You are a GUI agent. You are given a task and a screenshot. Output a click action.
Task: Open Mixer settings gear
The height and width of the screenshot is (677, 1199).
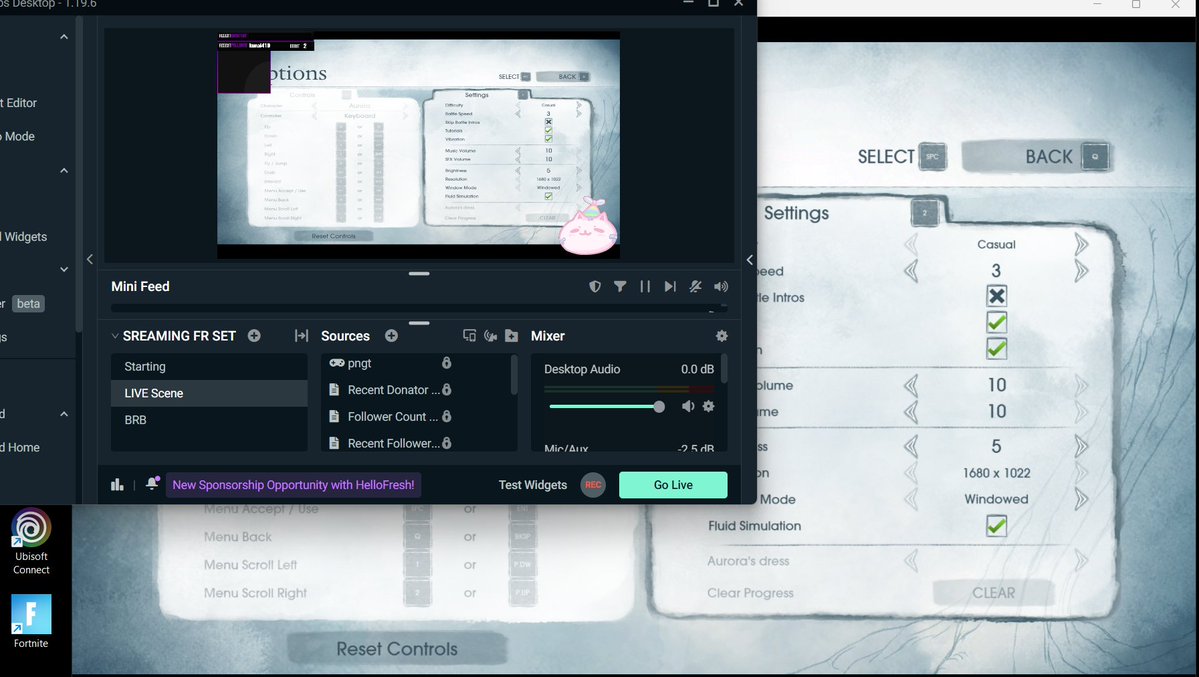click(721, 336)
